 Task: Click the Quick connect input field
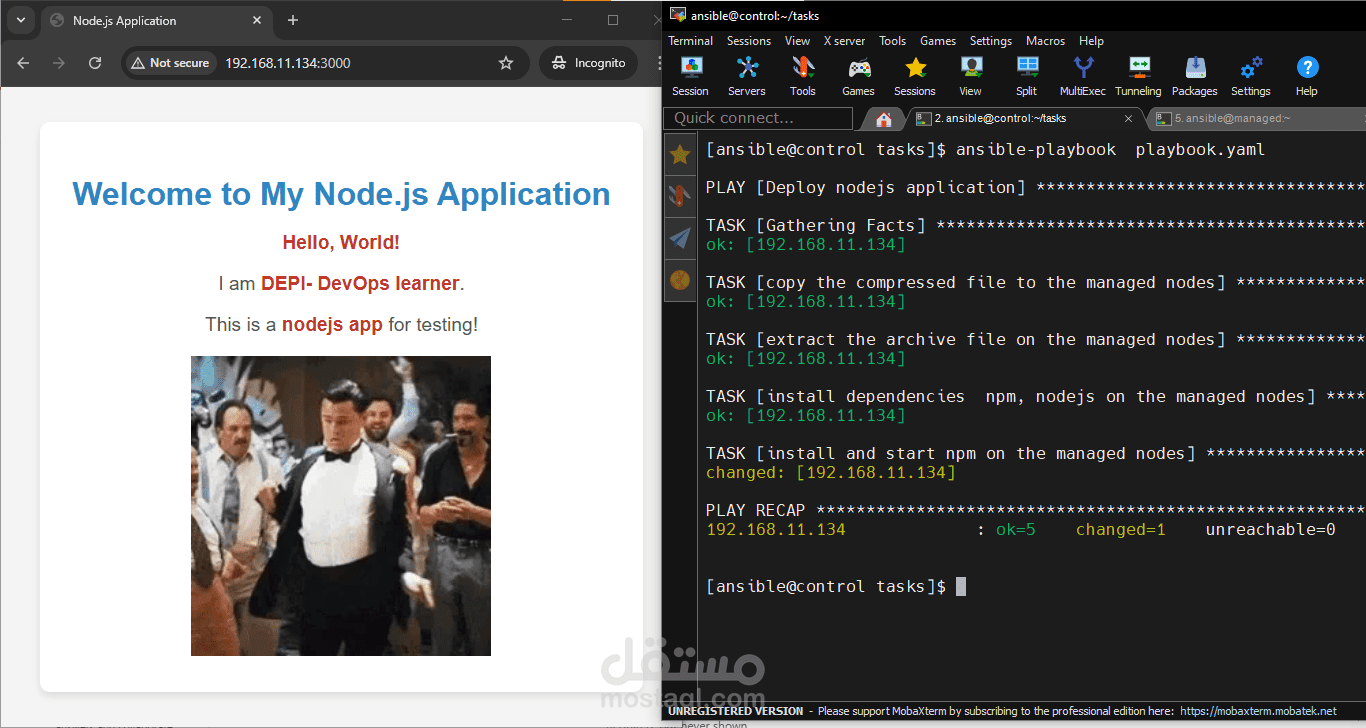click(758, 118)
